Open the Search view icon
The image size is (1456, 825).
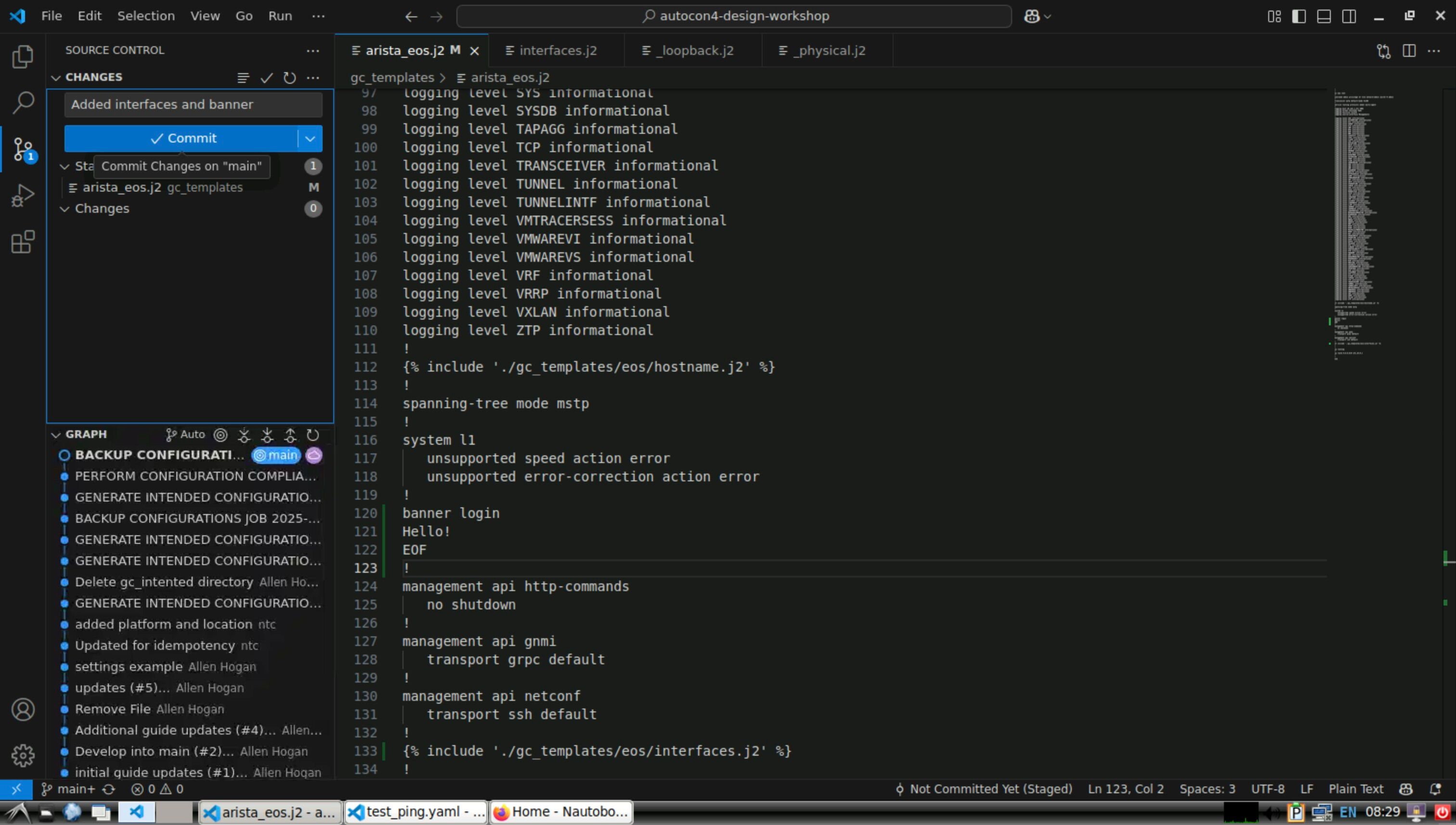click(23, 103)
